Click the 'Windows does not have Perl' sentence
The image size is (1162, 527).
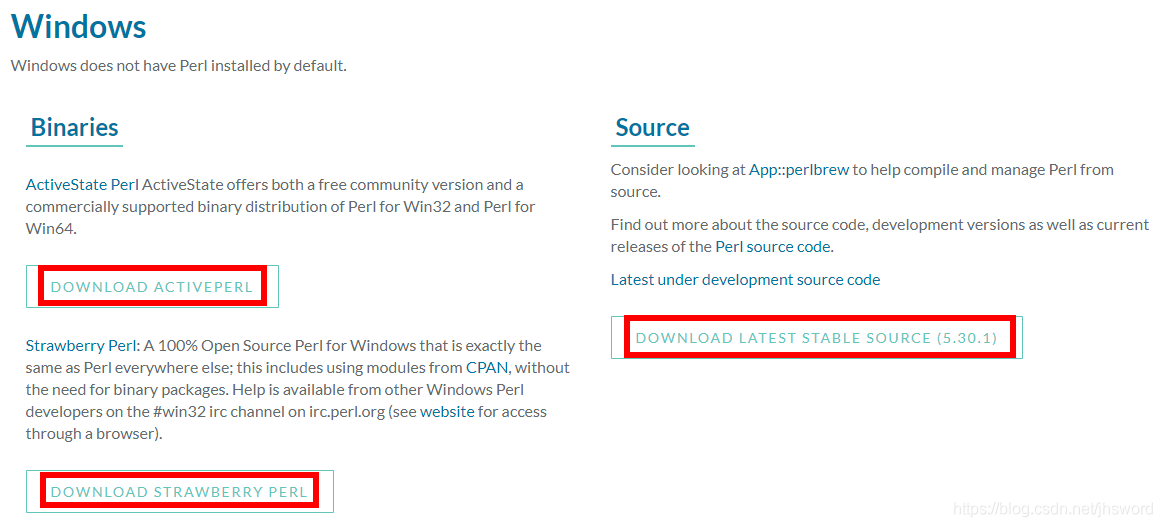coord(178,66)
